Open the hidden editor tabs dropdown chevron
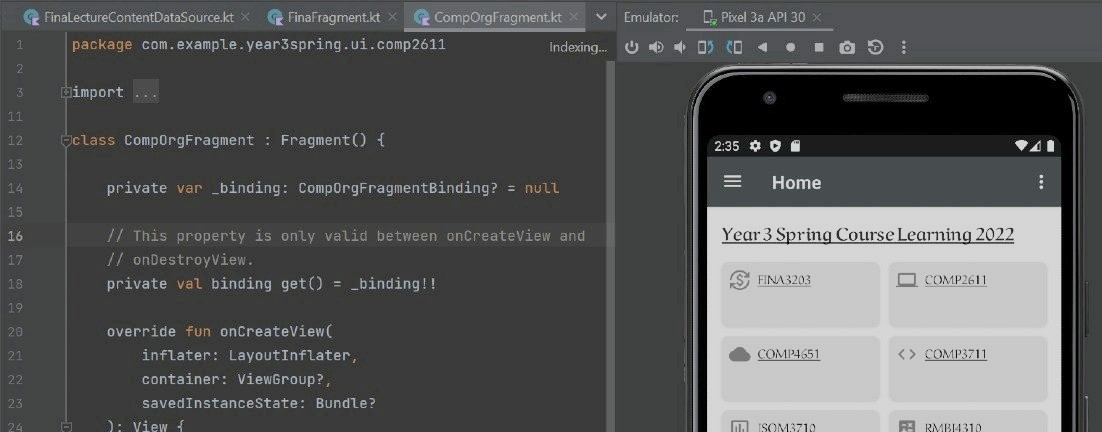This screenshot has width=1102, height=432. [601, 17]
